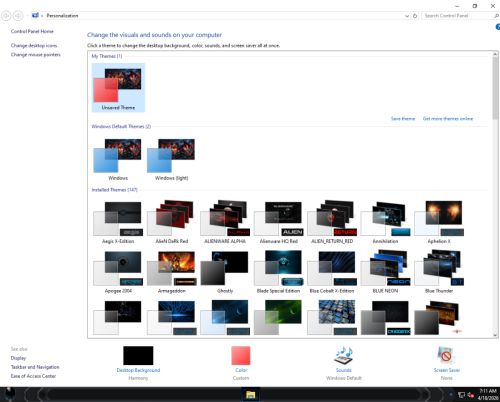Image resolution: width=500 pixels, height=402 pixels.
Task: Click the volume icon in system tray
Action: tap(470, 395)
